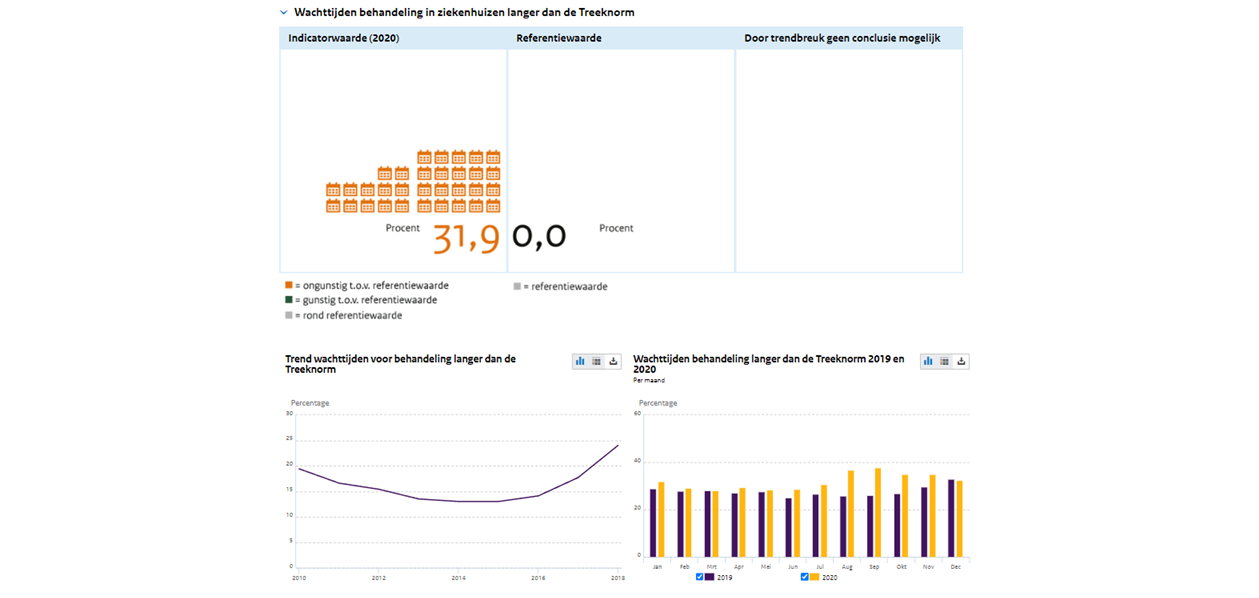Collapse the Wachttijden behandeling section chevron
The width and height of the screenshot is (1259, 598).
(284, 13)
